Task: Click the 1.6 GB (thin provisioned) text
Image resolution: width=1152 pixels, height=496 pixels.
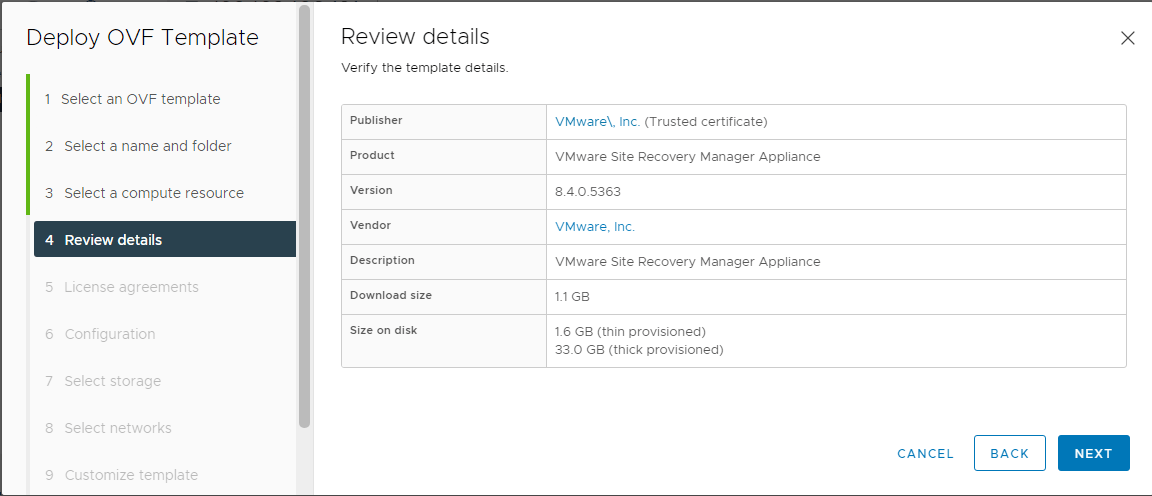Action: pyautogui.click(x=630, y=331)
